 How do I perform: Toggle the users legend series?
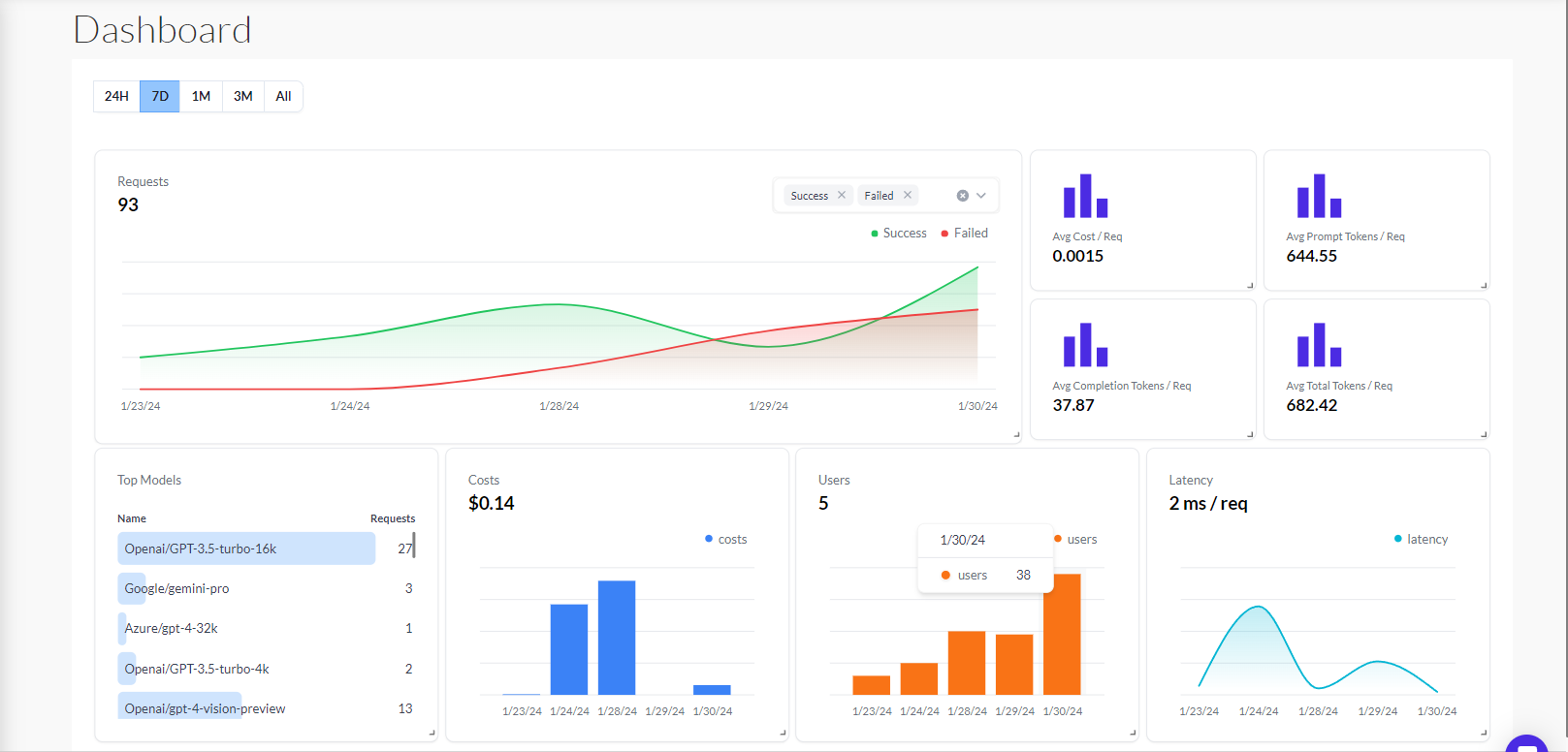[x=1075, y=539]
